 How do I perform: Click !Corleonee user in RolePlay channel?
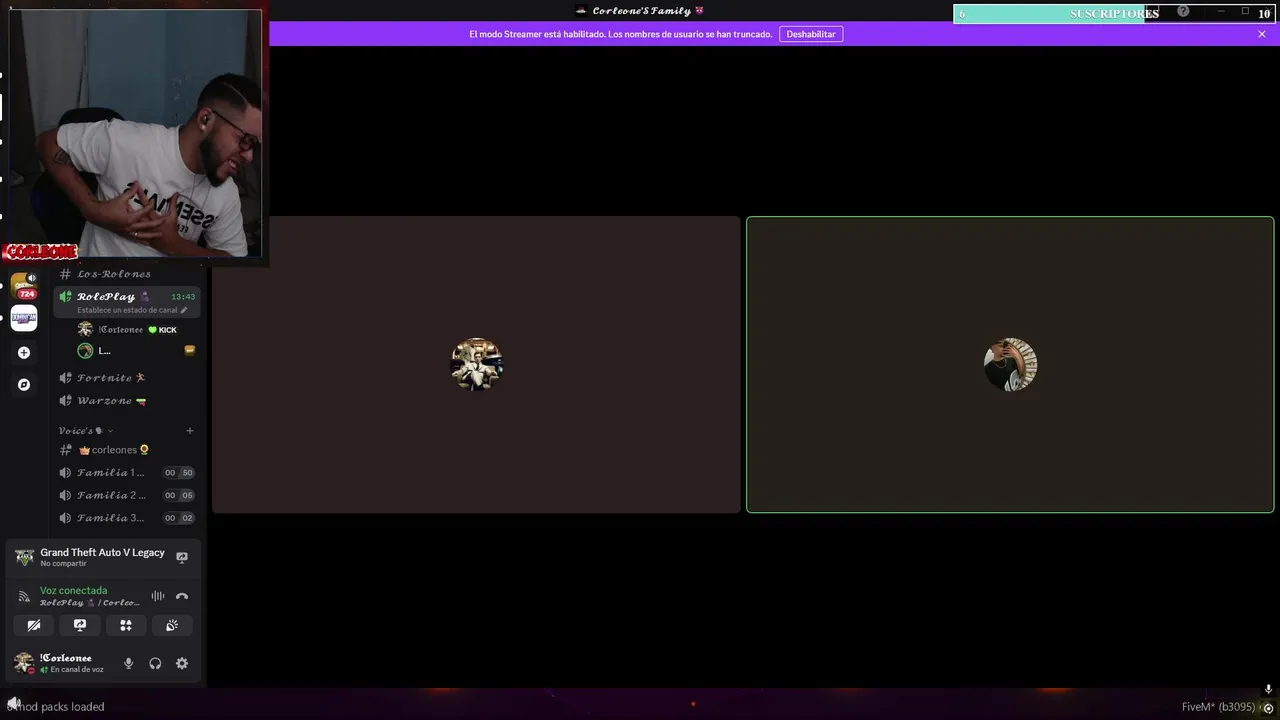tap(126, 329)
